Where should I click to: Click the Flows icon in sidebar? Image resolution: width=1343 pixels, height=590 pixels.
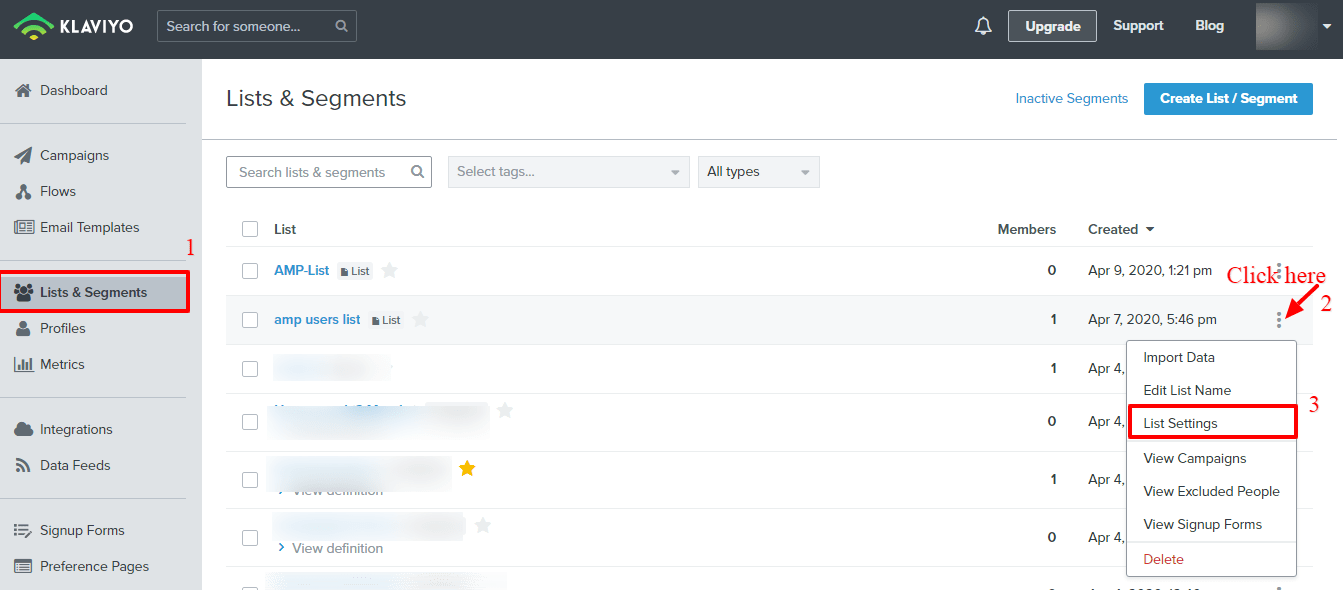point(23,191)
